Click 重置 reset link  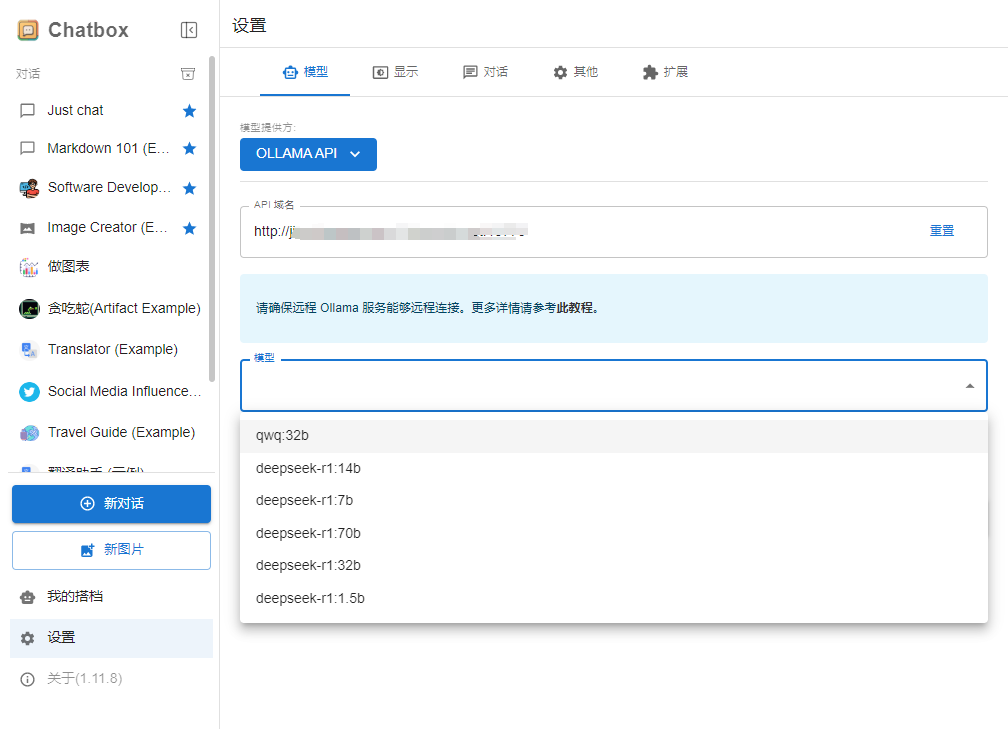coord(942,231)
